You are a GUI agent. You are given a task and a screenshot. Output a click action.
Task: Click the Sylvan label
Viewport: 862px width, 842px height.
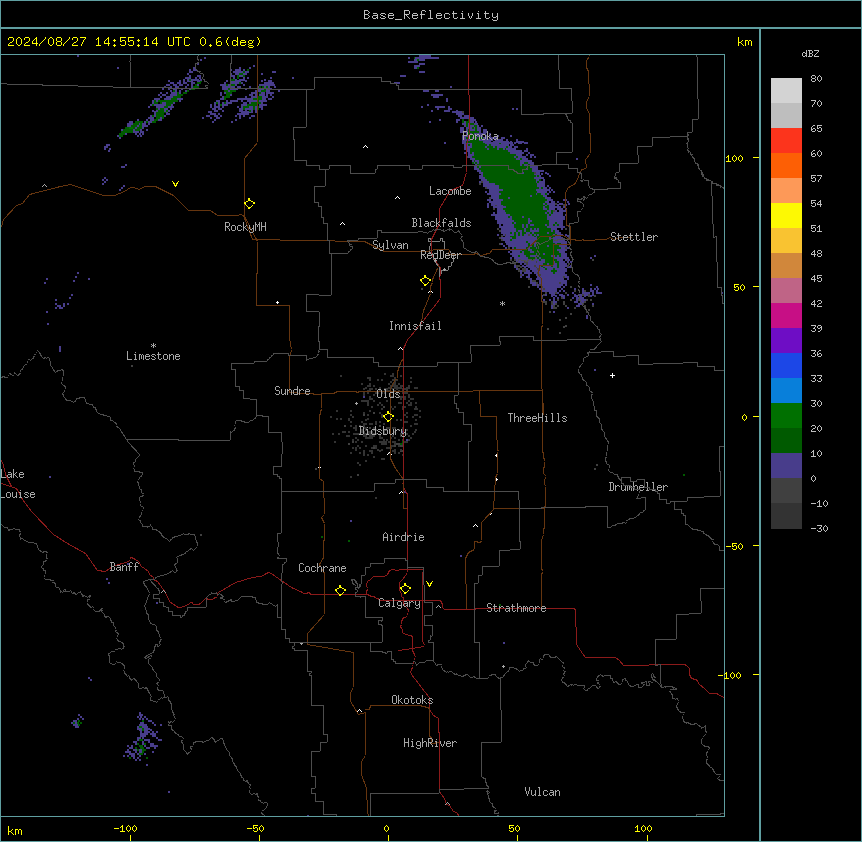tap(390, 245)
